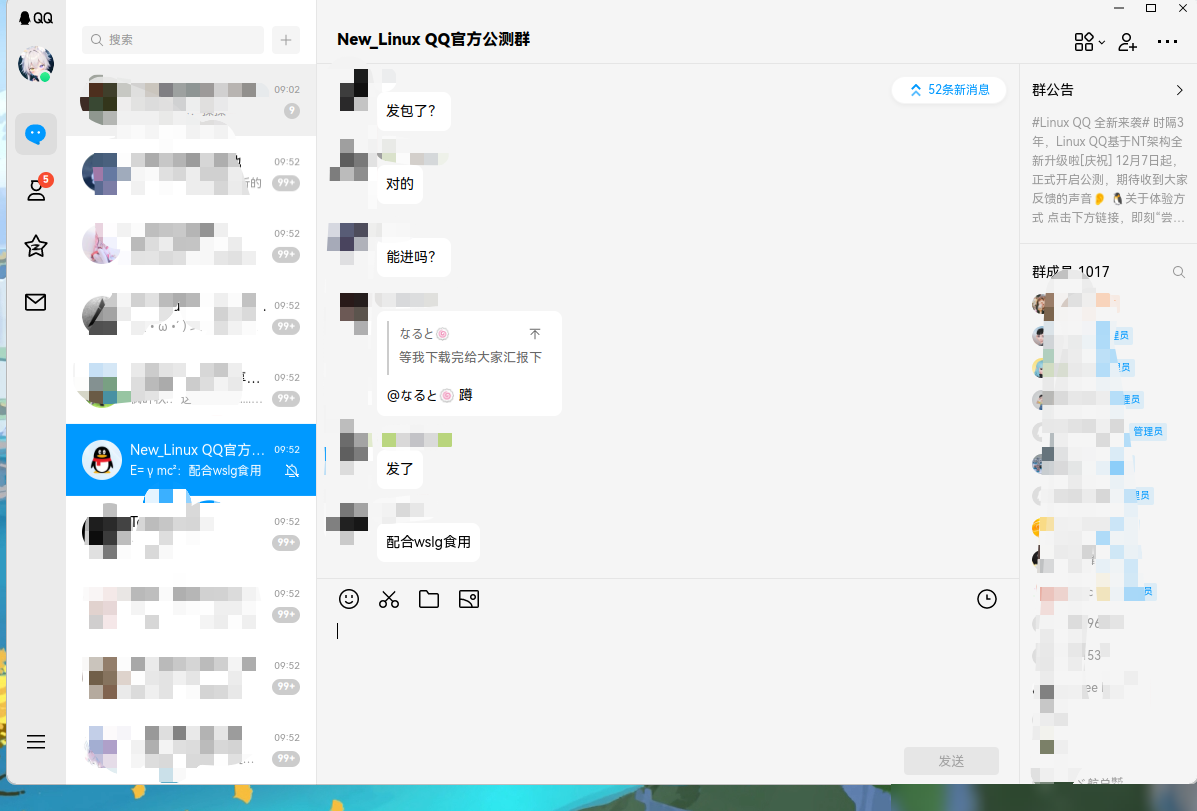Open the Messages chat bubble tab in sidebar
The height and width of the screenshot is (811, 1197).
click(36, 134)
